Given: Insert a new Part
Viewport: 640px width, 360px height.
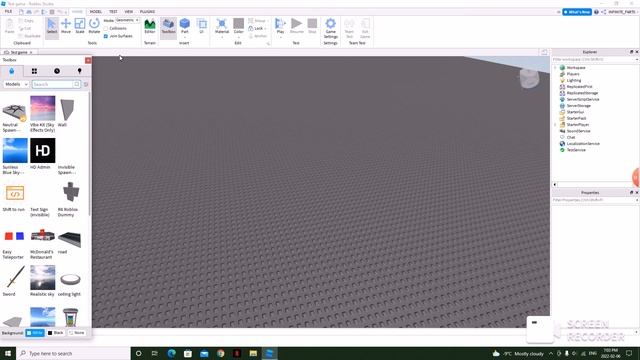Looking at the screenshot, I should click(185, 26).
